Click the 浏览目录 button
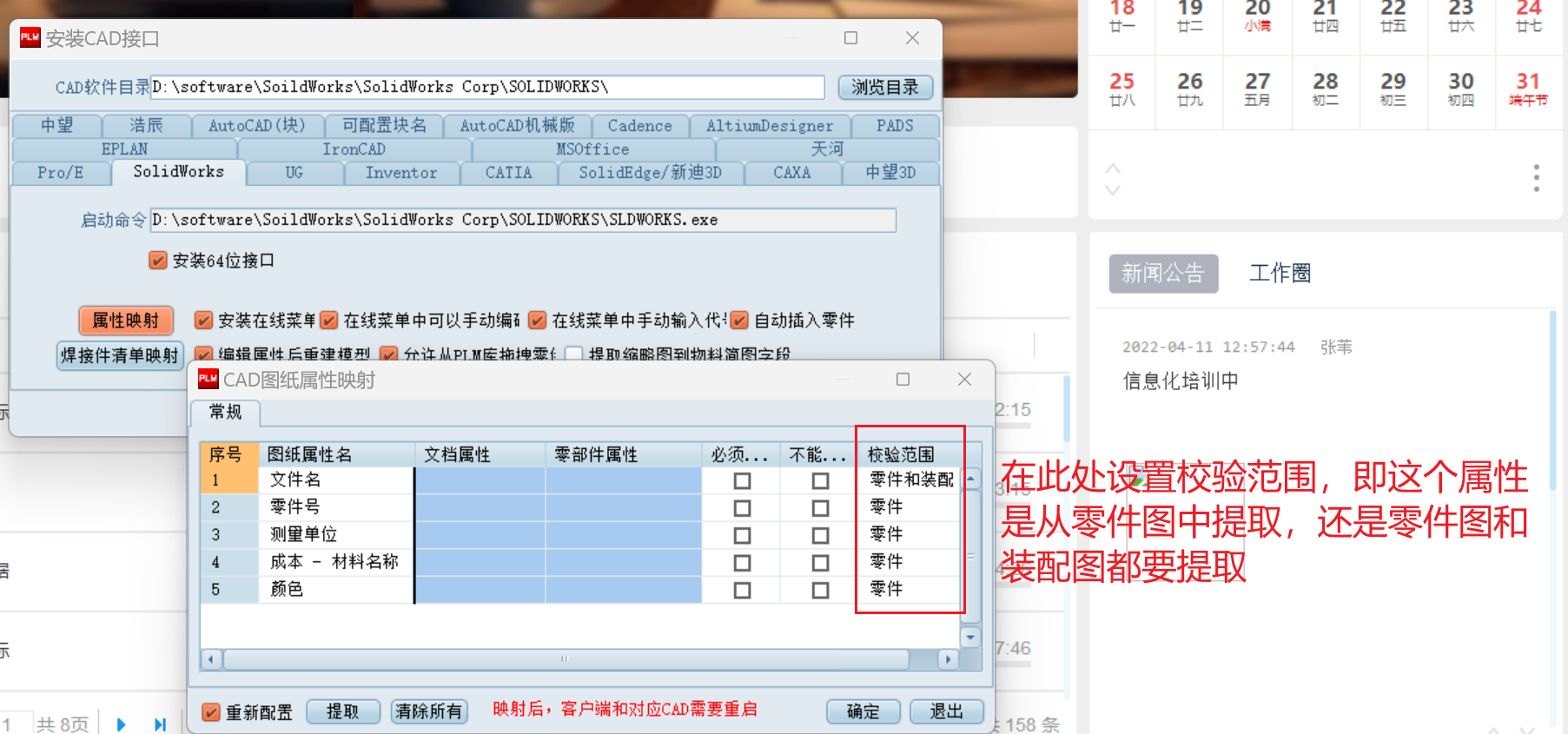 pos(885,87)
